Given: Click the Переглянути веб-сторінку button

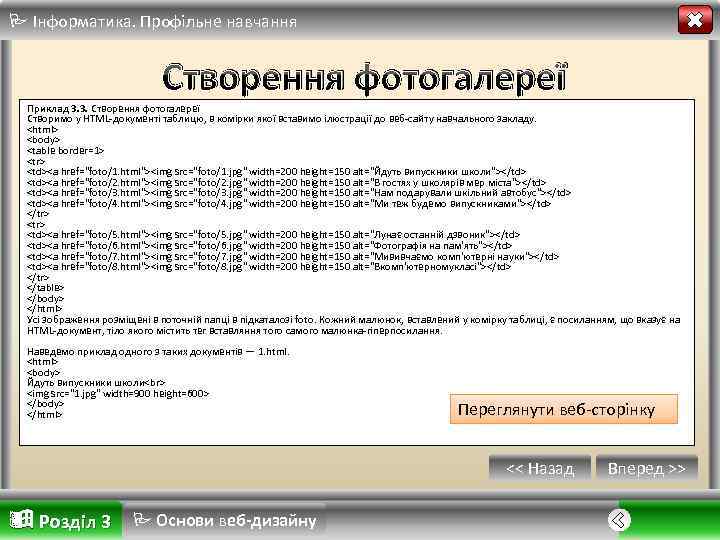Looking at the screenshot, I should click(563, 409).
